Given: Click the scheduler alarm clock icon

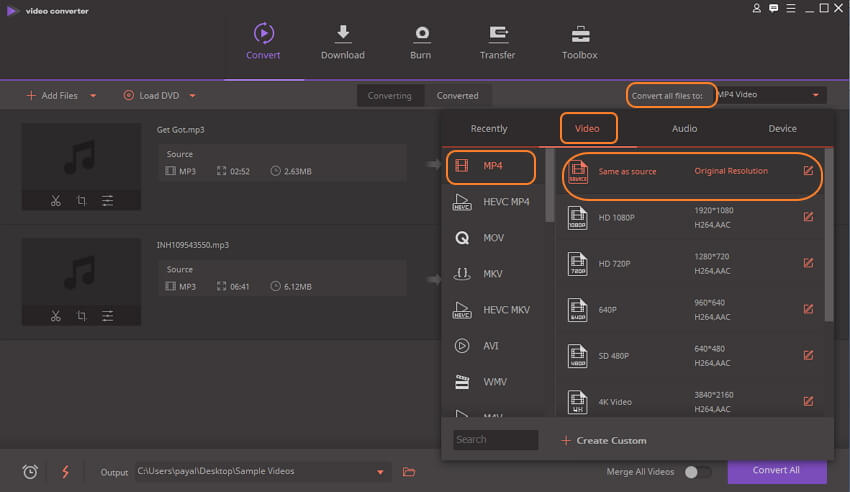Looking at the screenshot, I should (30, 472).
